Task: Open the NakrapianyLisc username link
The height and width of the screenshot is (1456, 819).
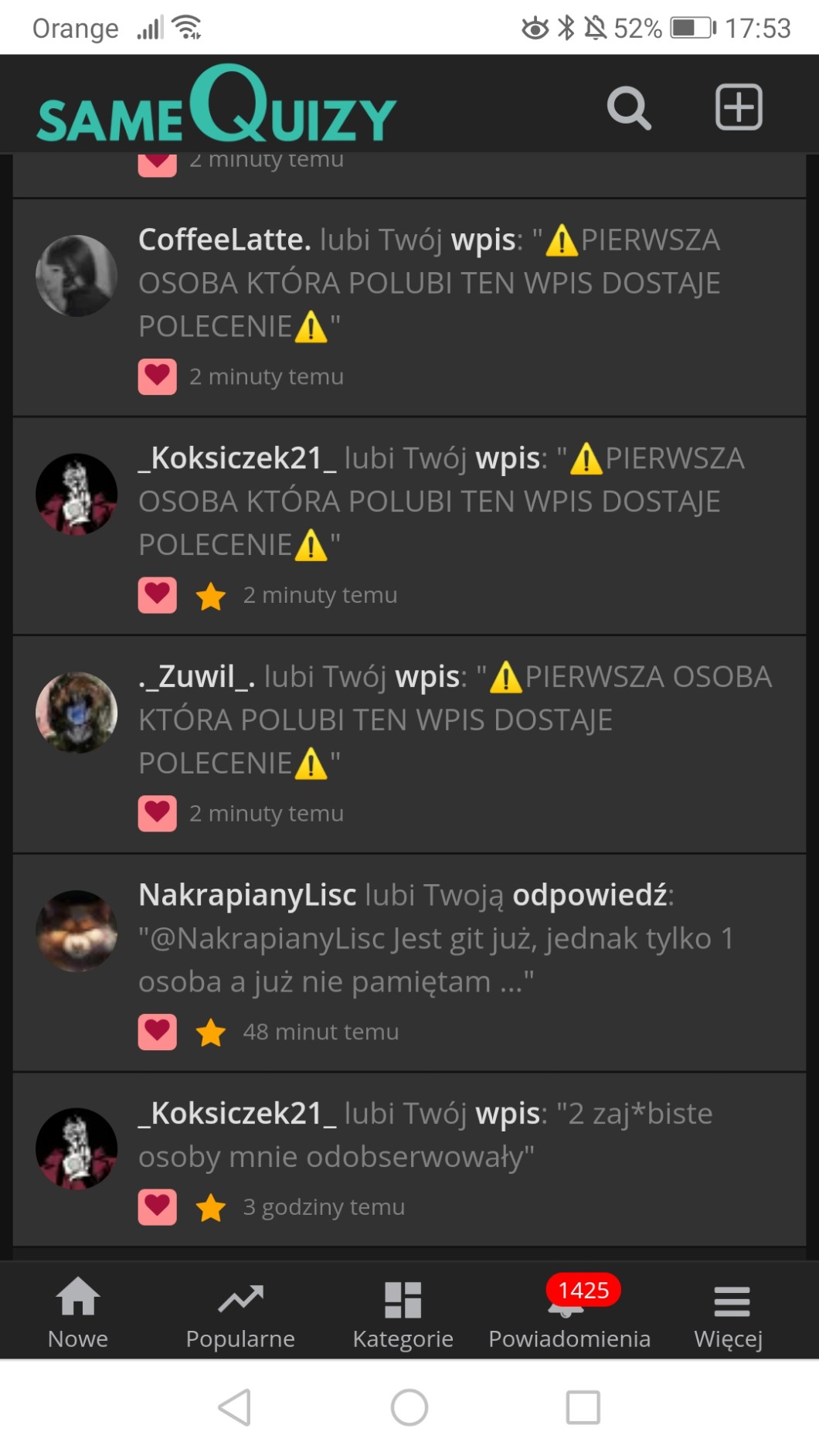Action: point(247,895)
